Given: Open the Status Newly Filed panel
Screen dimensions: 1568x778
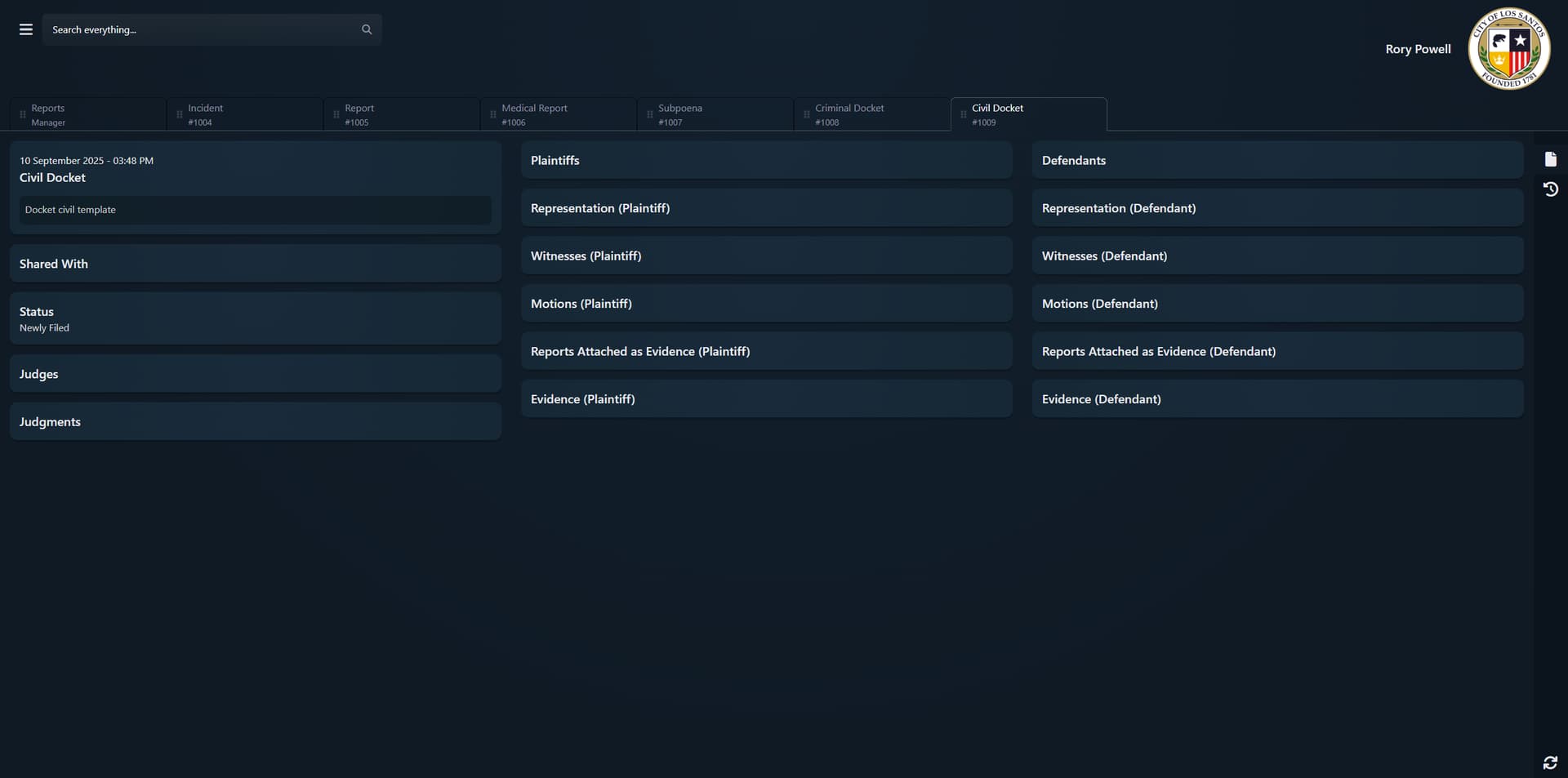Looking at the screenshot, I should coord(255,318).
